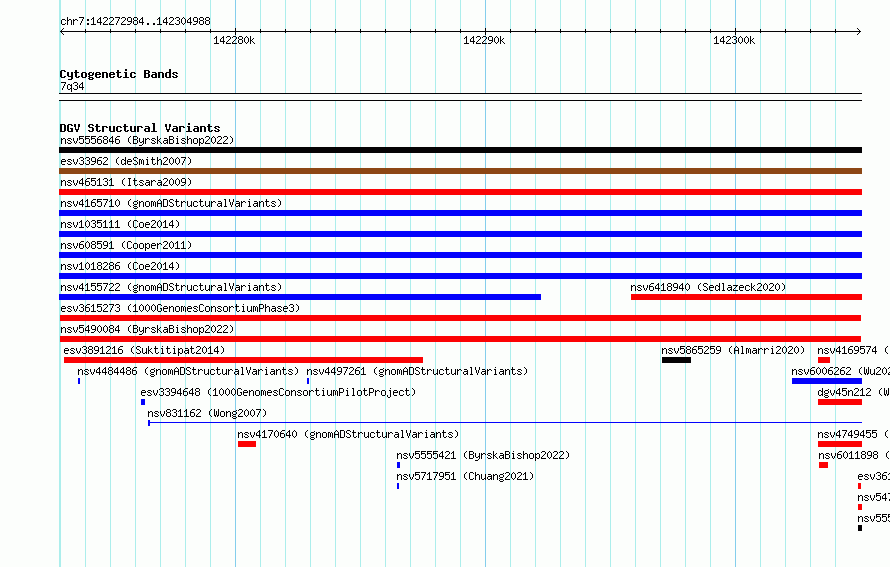890x567 pixels.
Task: Click the Cytogenetic Bands track title
Action: pyautogui.click(x=119, y=74)
